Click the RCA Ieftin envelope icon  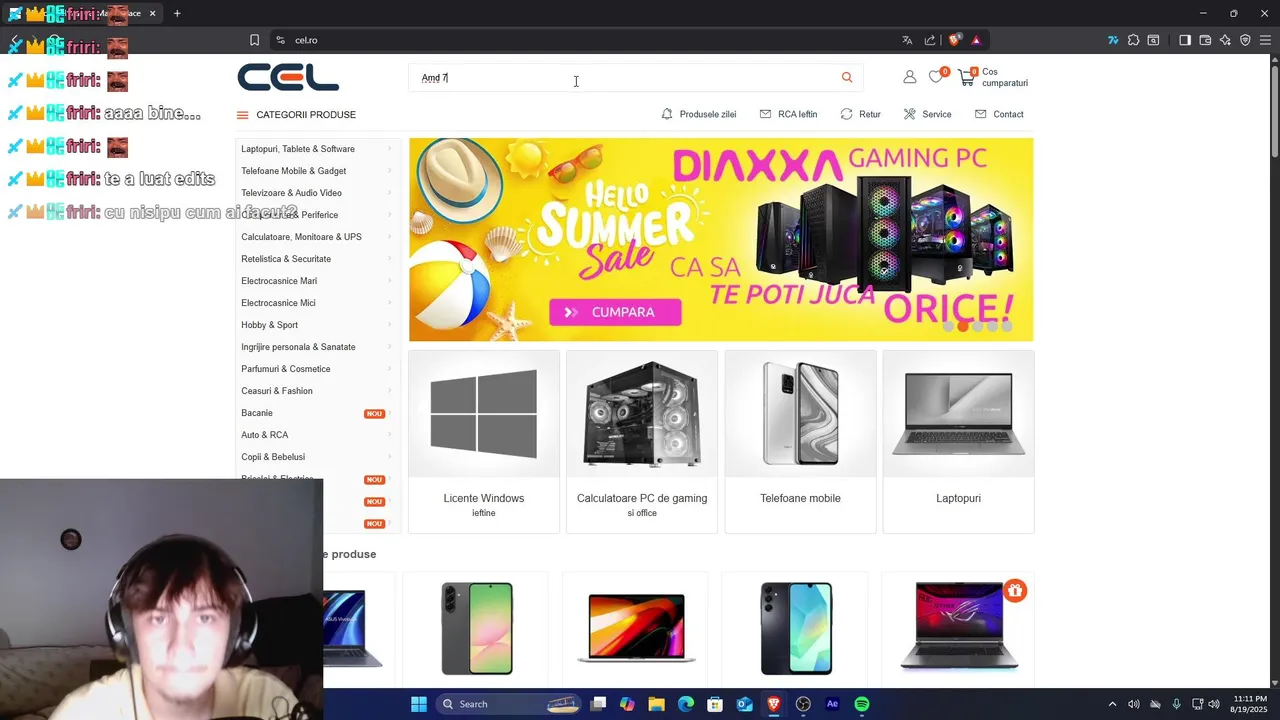765,114
